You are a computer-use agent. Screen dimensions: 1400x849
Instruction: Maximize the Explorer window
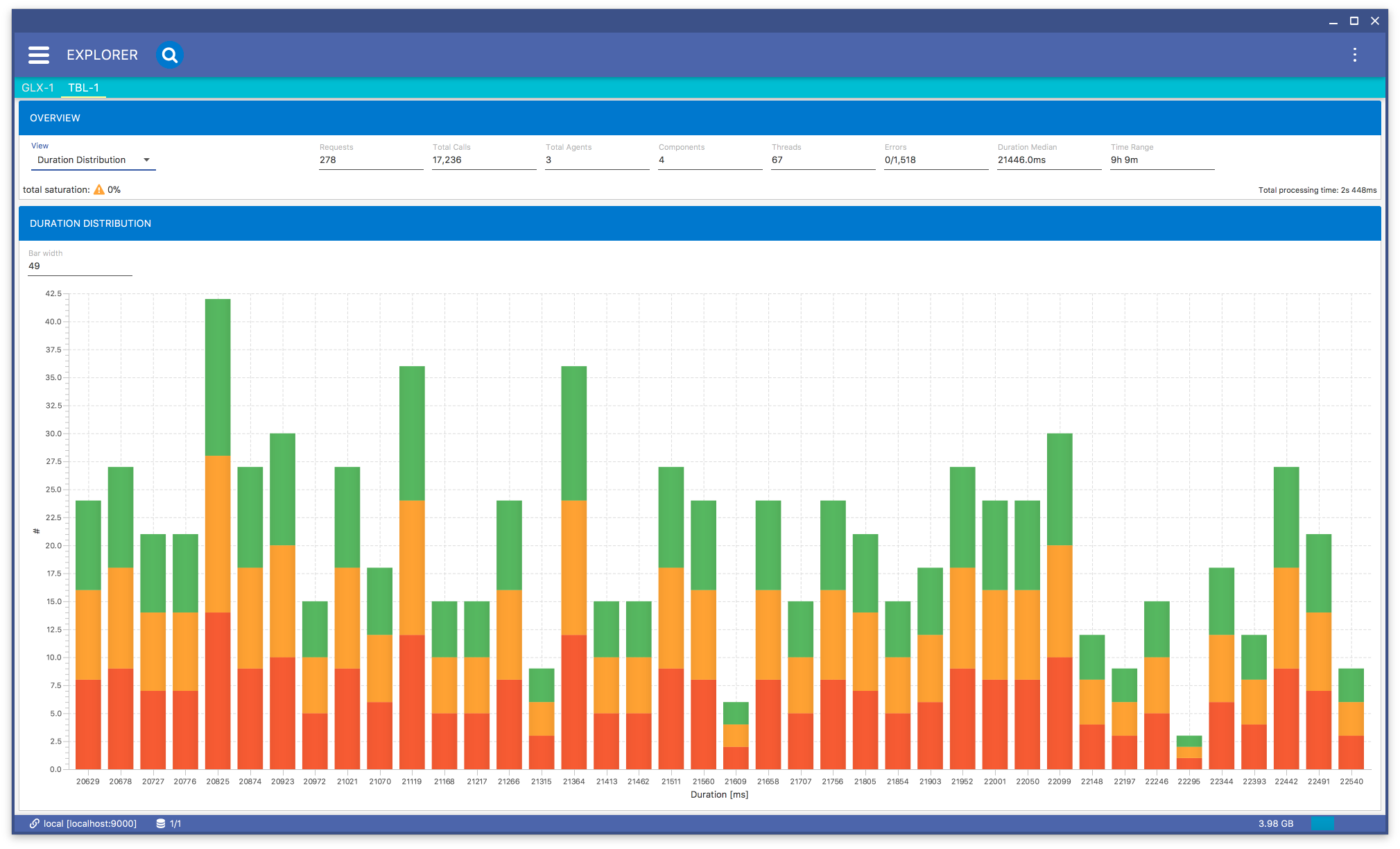pyautogui.click(x=1354, y=21)
